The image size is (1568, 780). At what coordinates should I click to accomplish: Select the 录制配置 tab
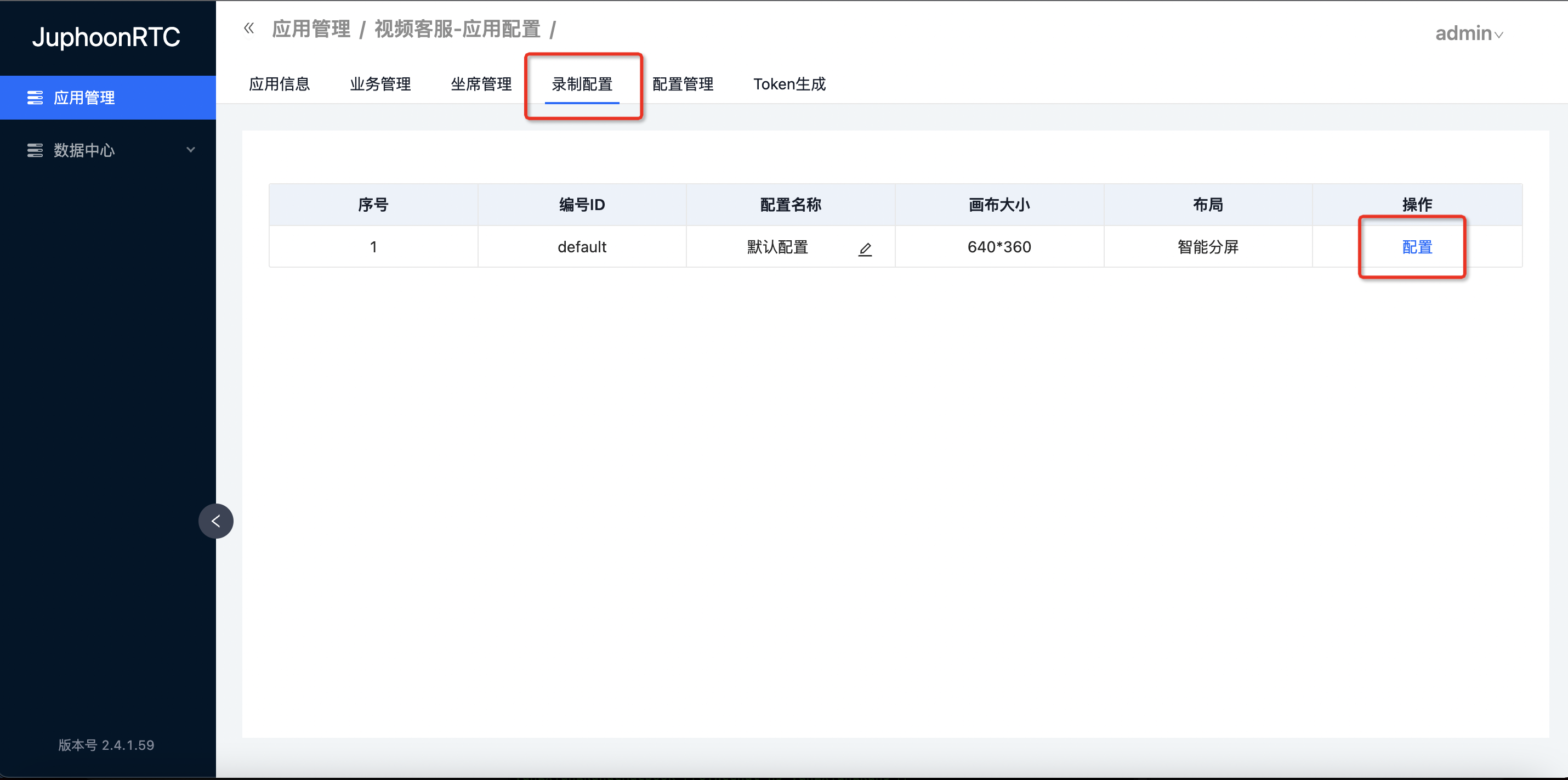pyautogui.click(x=582, y=84)
